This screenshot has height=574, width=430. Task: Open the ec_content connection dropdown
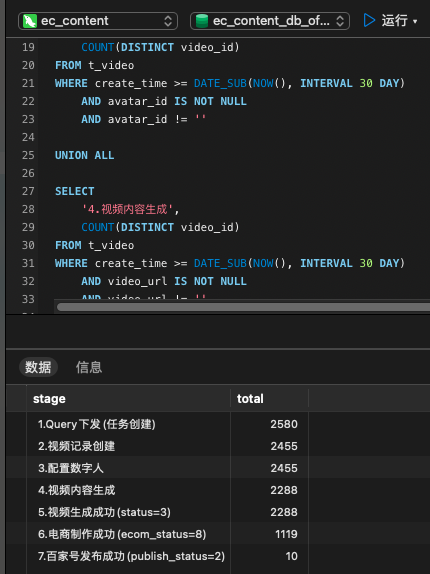(98, 21)
